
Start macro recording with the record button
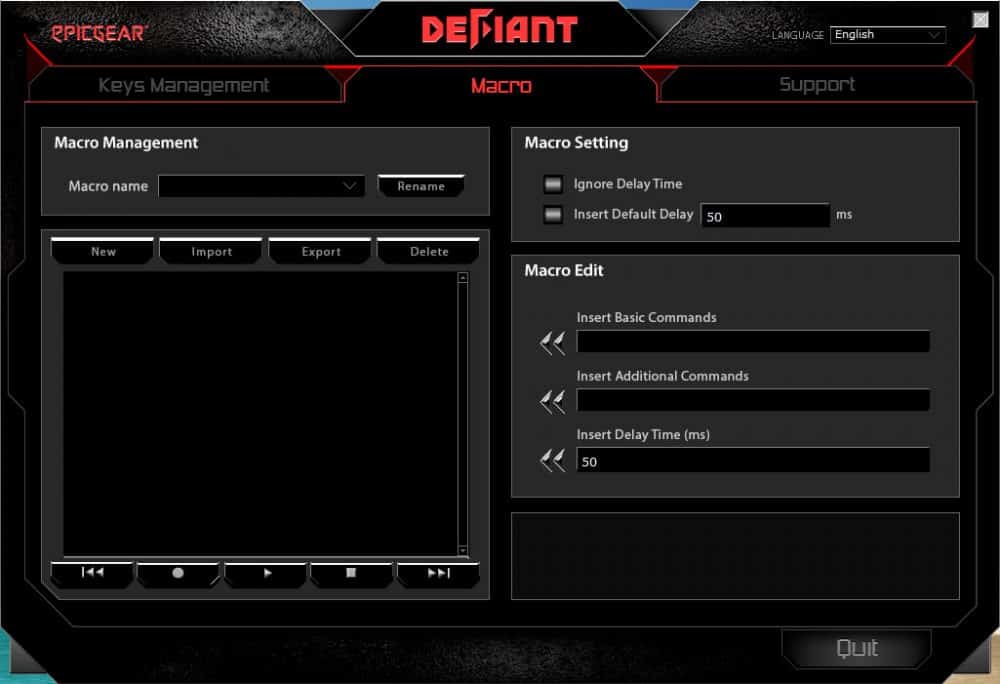click(x=178, y=573)
